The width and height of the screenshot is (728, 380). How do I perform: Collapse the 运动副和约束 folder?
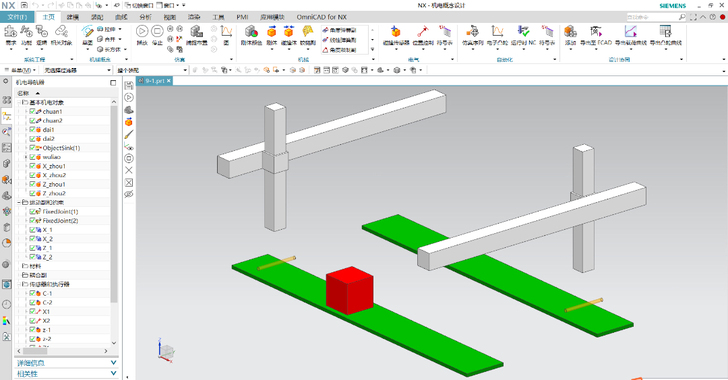point(20,203)
